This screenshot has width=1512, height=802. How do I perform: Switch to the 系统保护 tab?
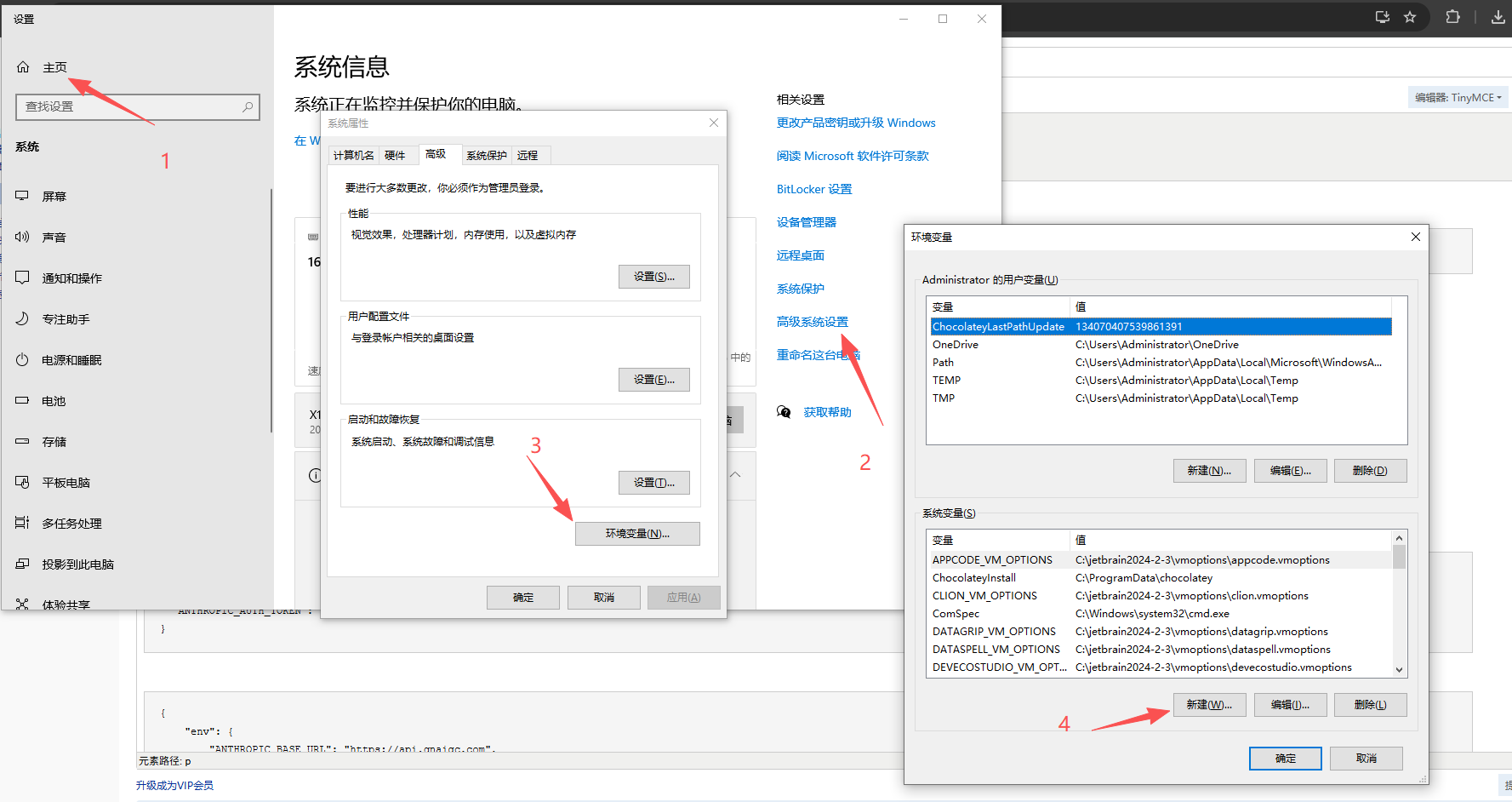point(487,155)
